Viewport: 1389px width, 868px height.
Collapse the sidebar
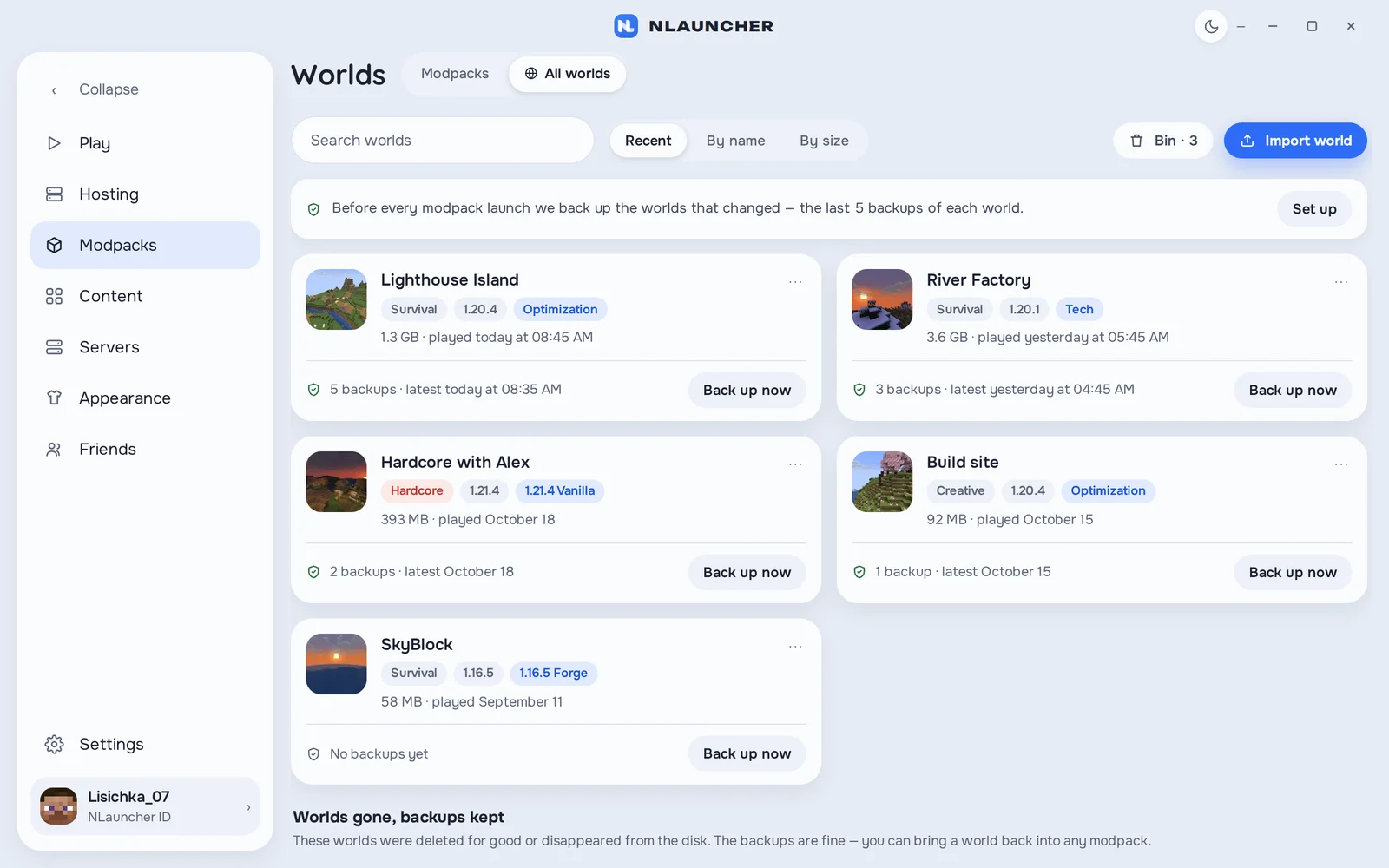[145, 89]
